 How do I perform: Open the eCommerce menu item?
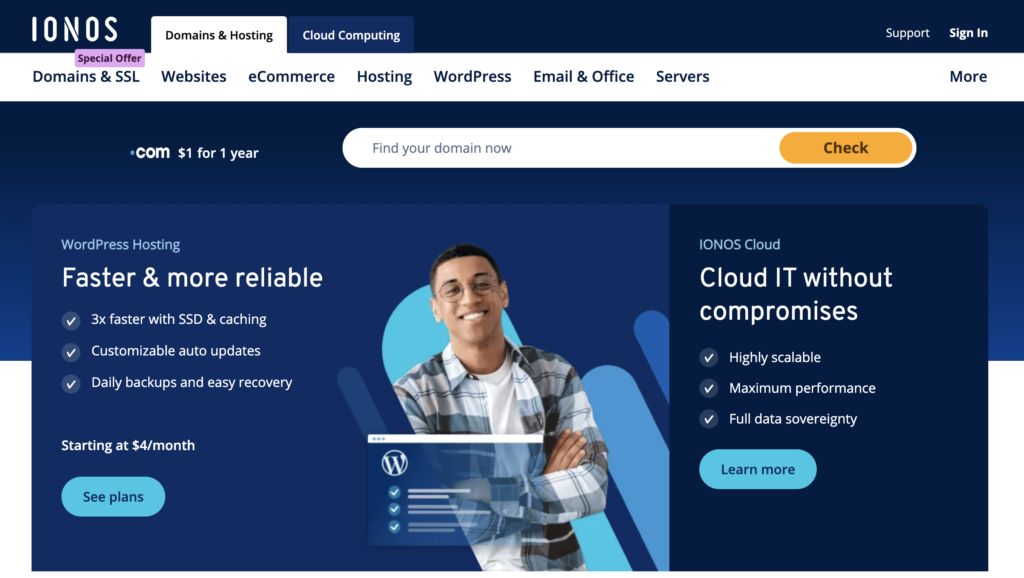click(291, 77)
